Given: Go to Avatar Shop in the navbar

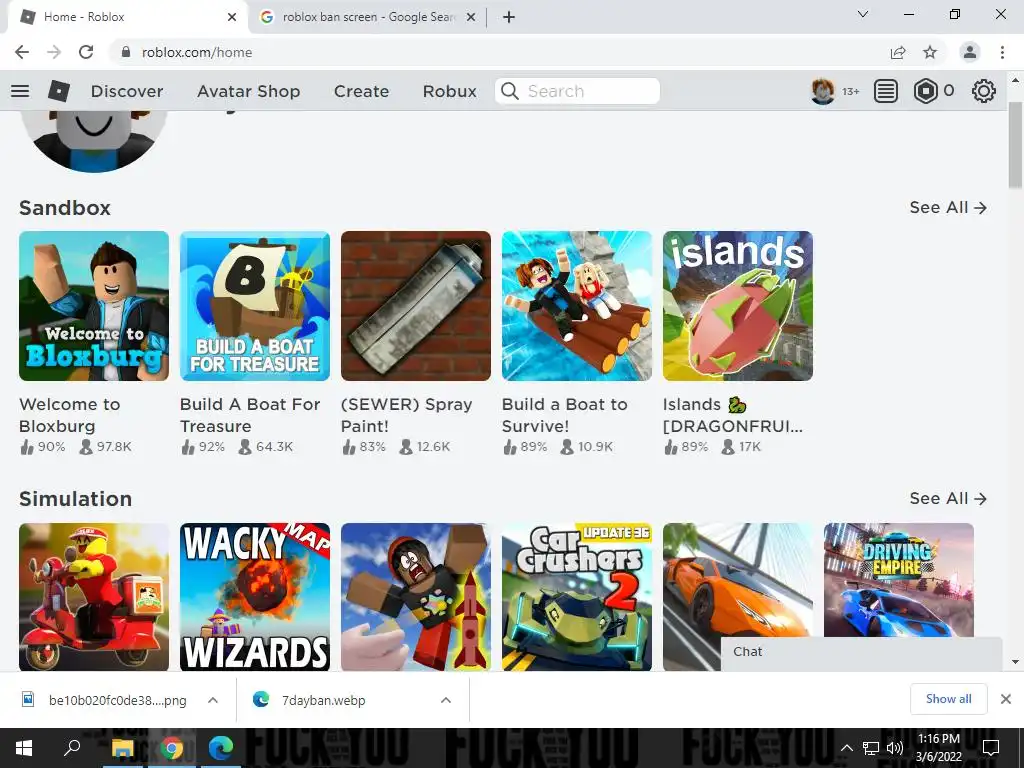Looking at the screenshot, I should tap(249, 91).
